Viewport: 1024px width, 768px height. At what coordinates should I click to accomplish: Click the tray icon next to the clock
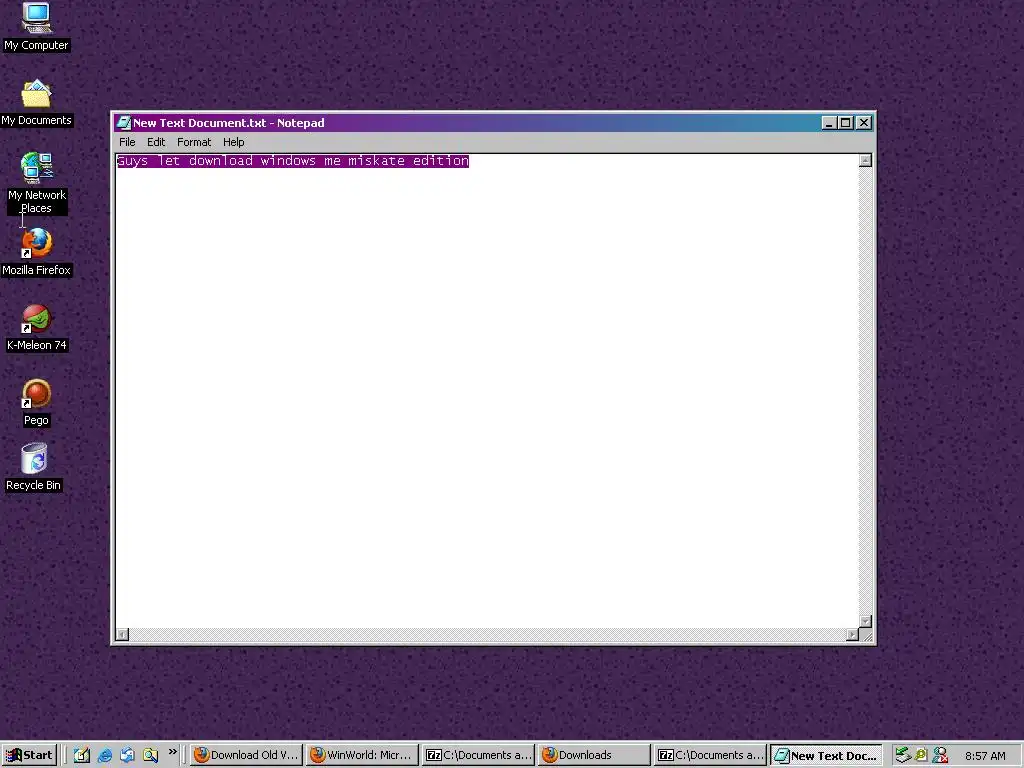click(x=940, y=755)
